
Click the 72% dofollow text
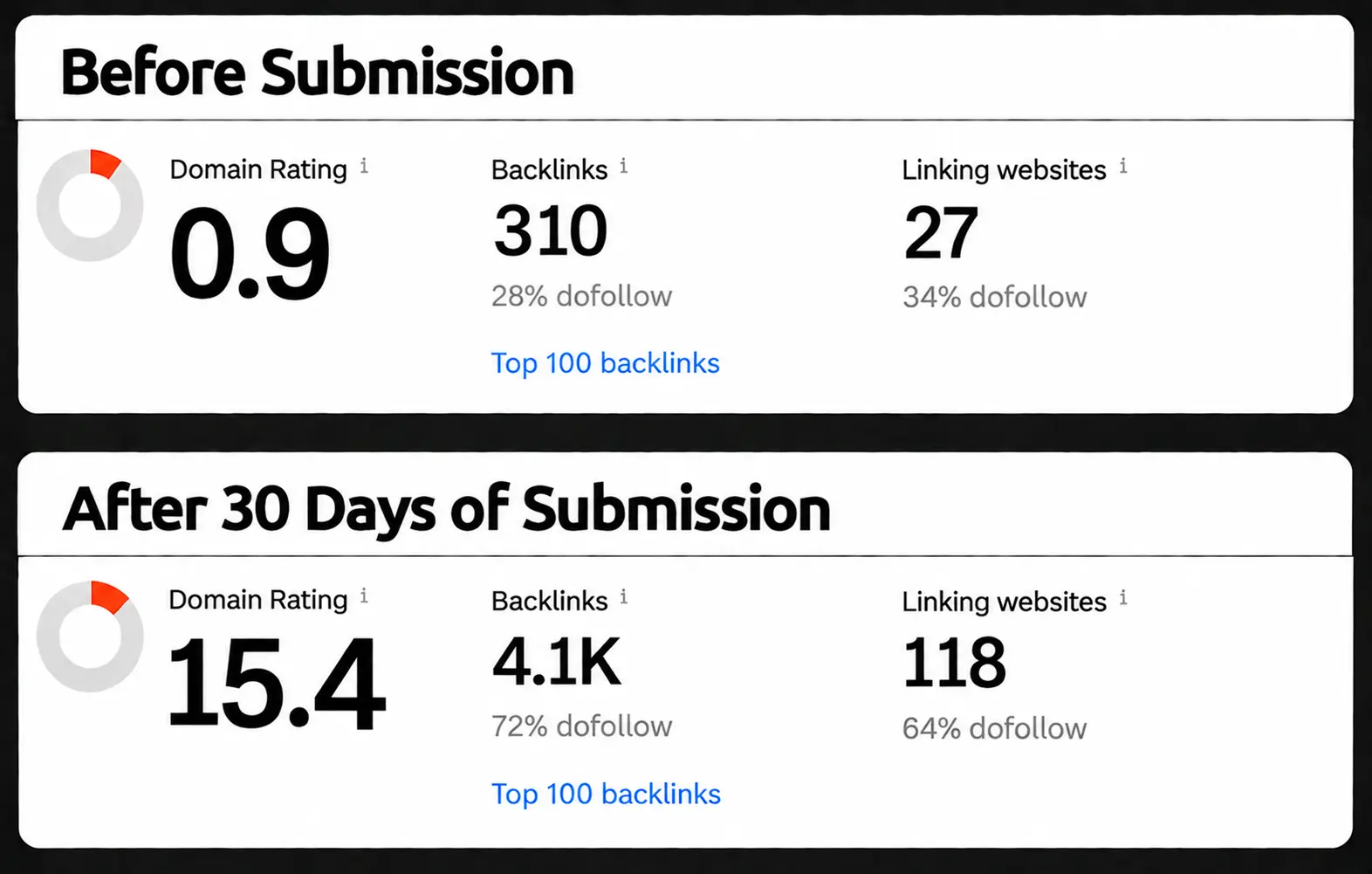(582, 726)
